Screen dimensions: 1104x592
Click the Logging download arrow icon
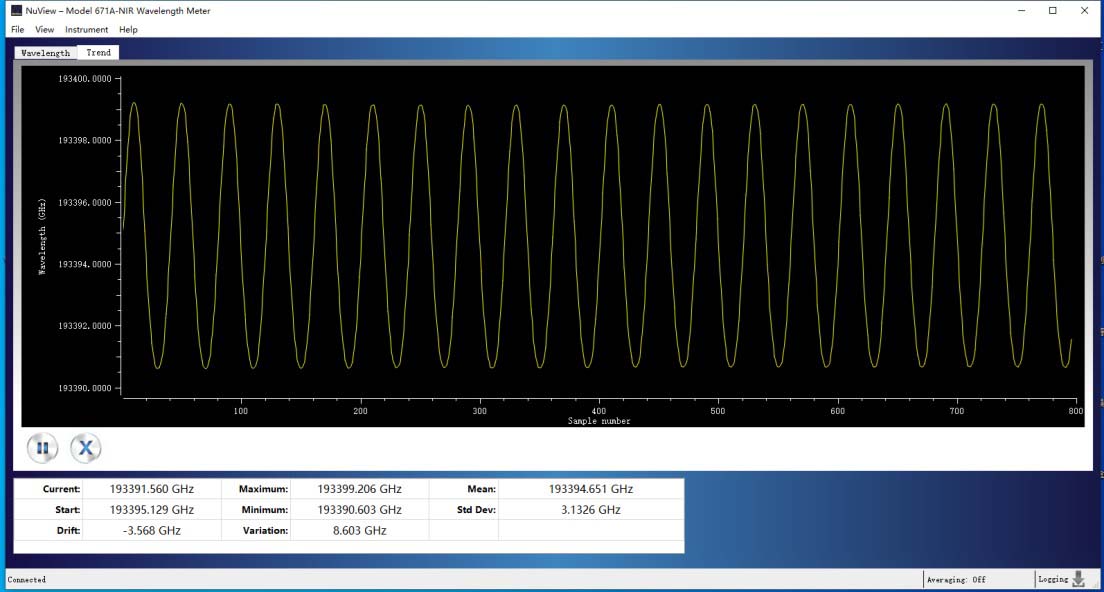pyautogui.click(x=1078, y=579)
